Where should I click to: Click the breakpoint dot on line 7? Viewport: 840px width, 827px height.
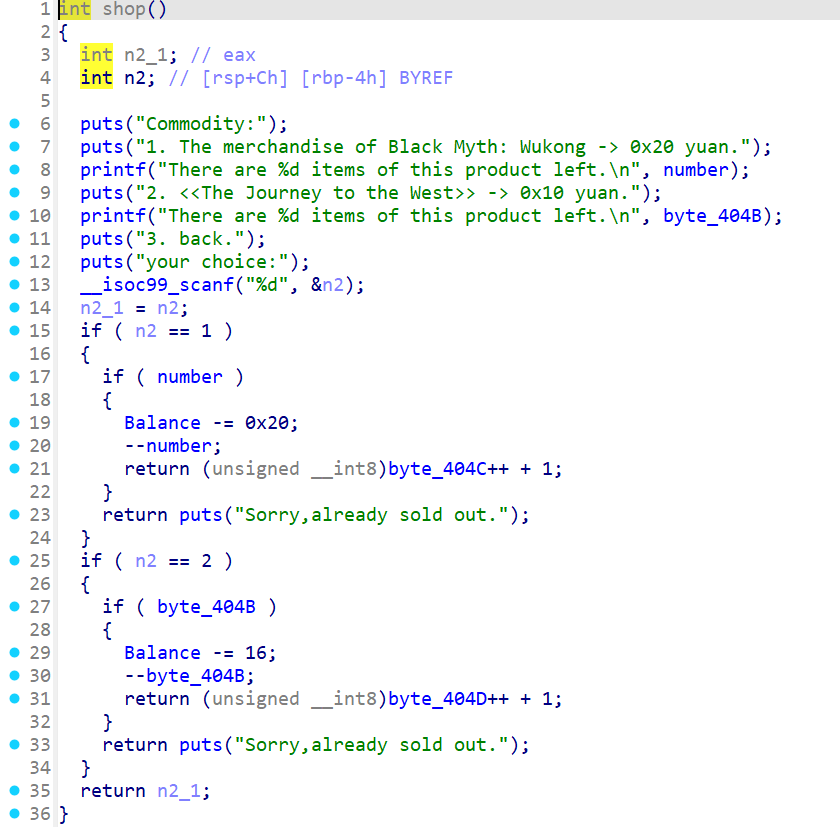(x=14, y=147)
